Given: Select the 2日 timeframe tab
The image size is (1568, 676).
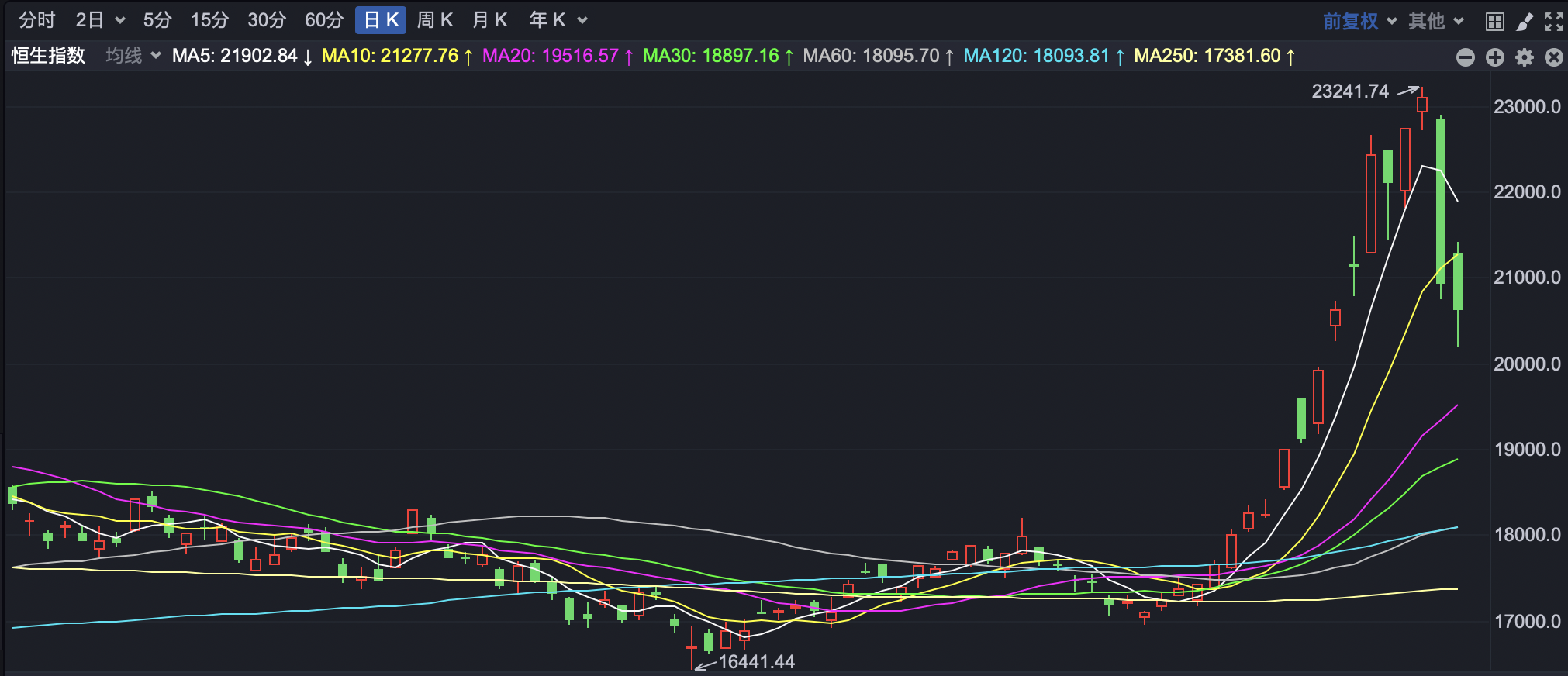Looking at the screenshot, I should (x=89, y=20).
